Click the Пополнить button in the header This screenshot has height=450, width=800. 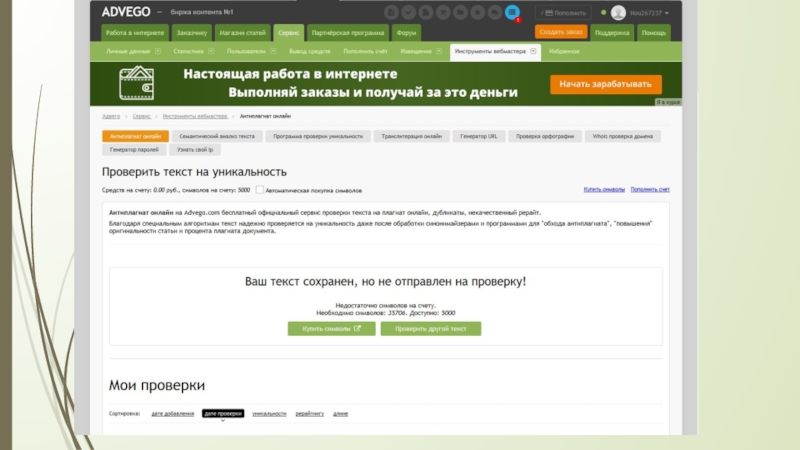[563, 13]
